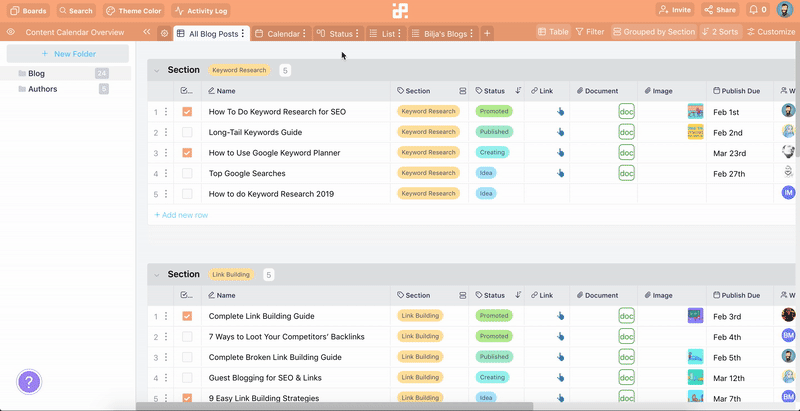The height and width of the screenshot is (411, 800).
Task: Open link for Long-Tail Keywords Guide
Action: (560, 132)
